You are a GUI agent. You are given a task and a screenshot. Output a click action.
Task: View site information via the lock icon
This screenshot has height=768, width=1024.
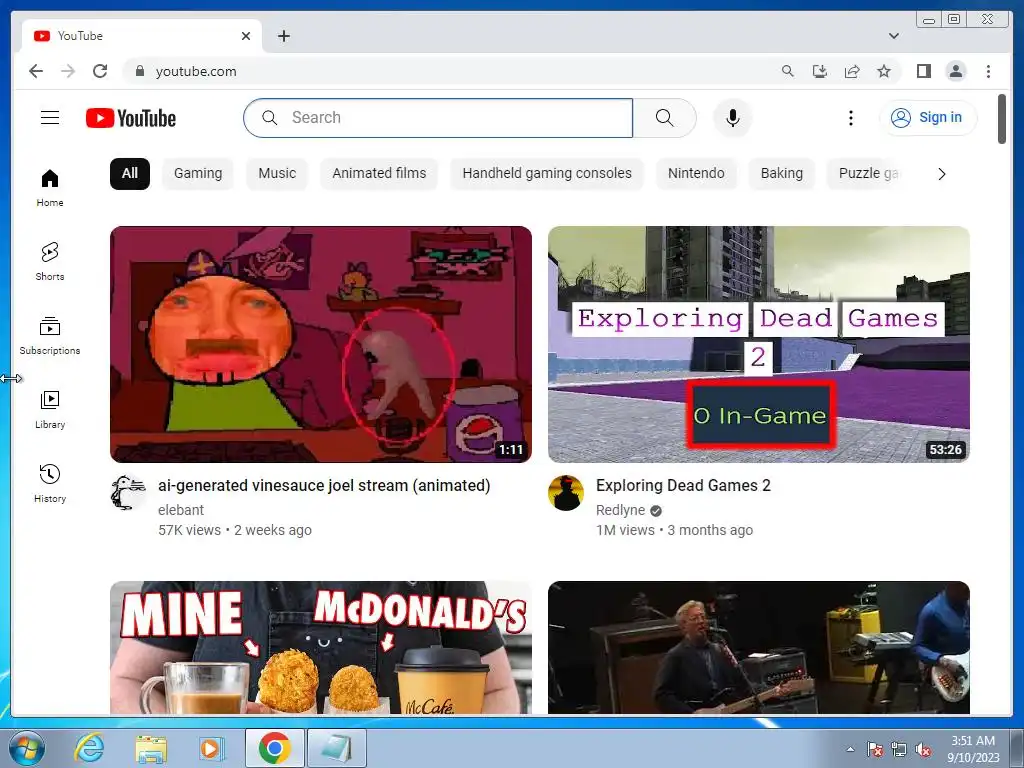coord(139,71)
